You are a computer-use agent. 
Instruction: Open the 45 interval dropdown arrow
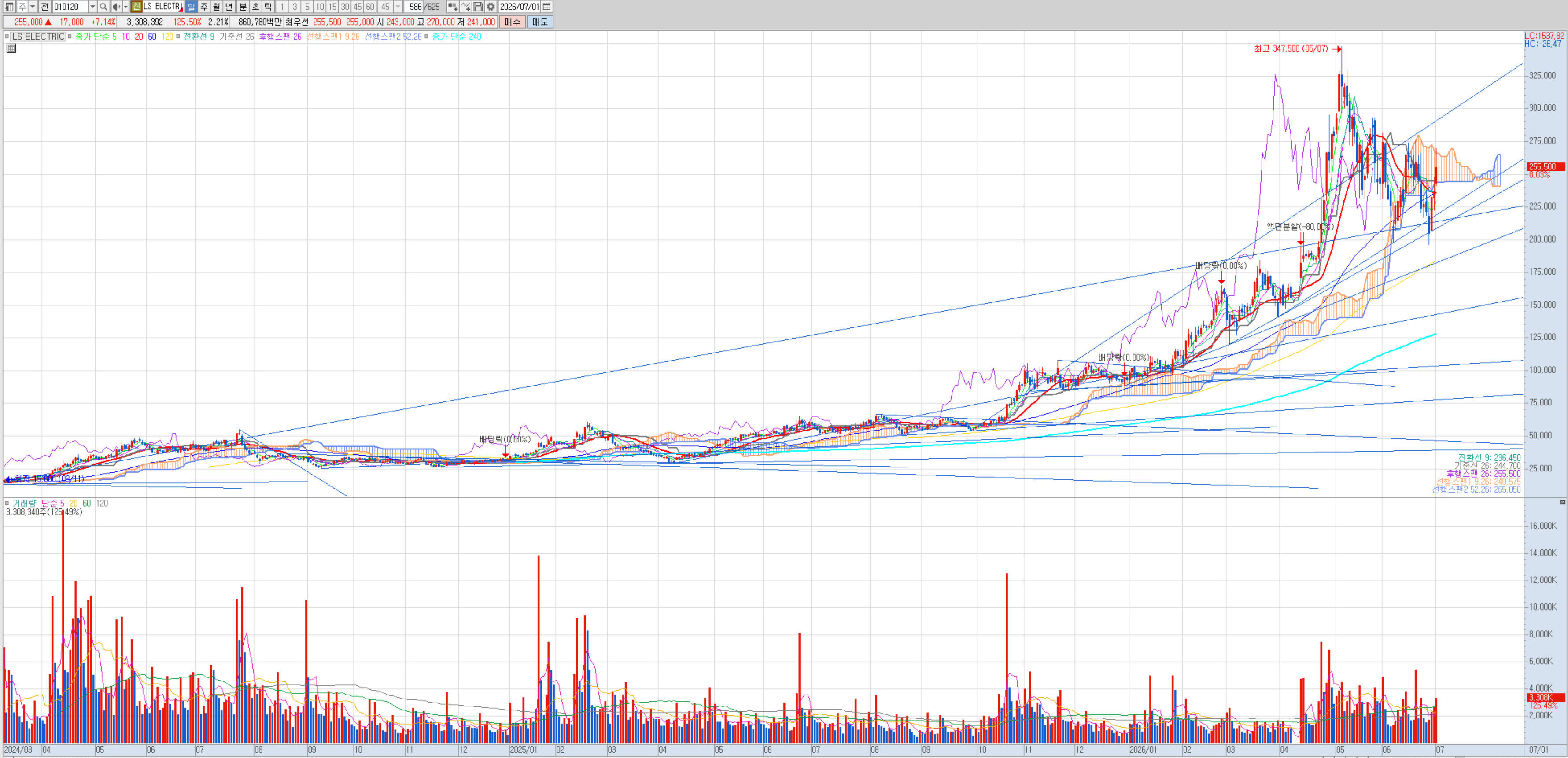click(x=398, y=7)
